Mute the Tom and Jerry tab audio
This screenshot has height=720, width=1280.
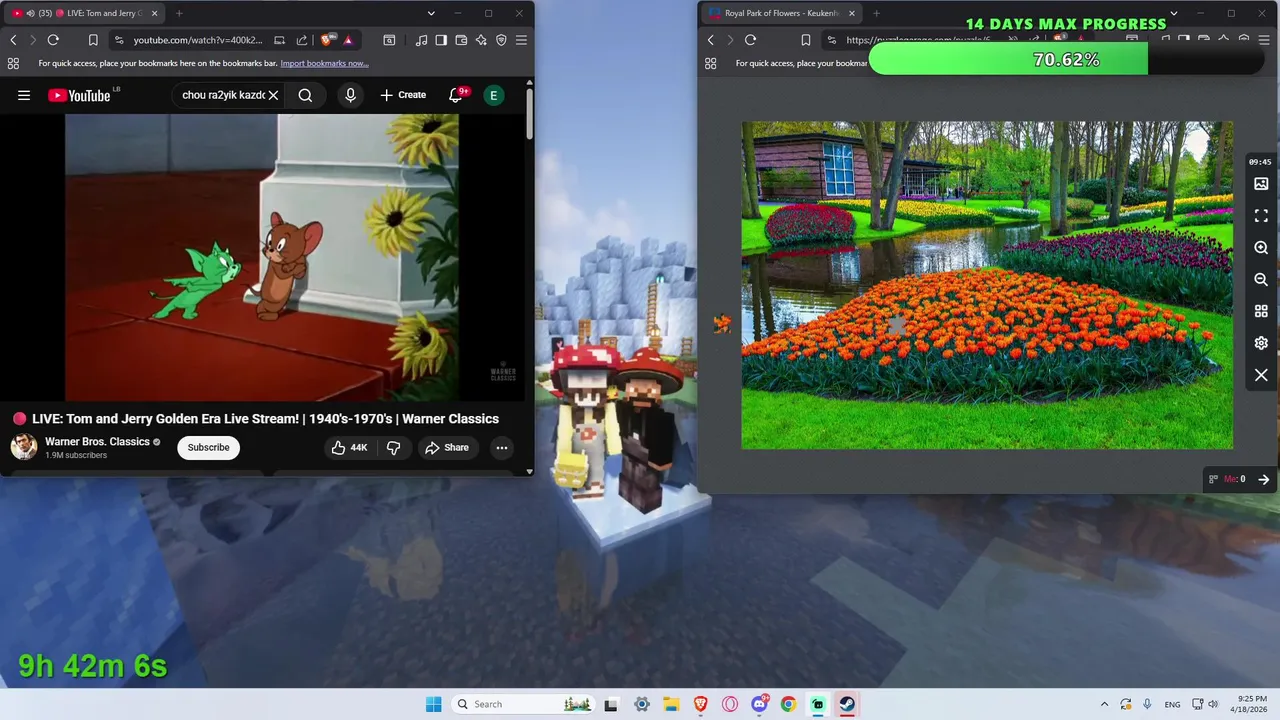(29, 13)
